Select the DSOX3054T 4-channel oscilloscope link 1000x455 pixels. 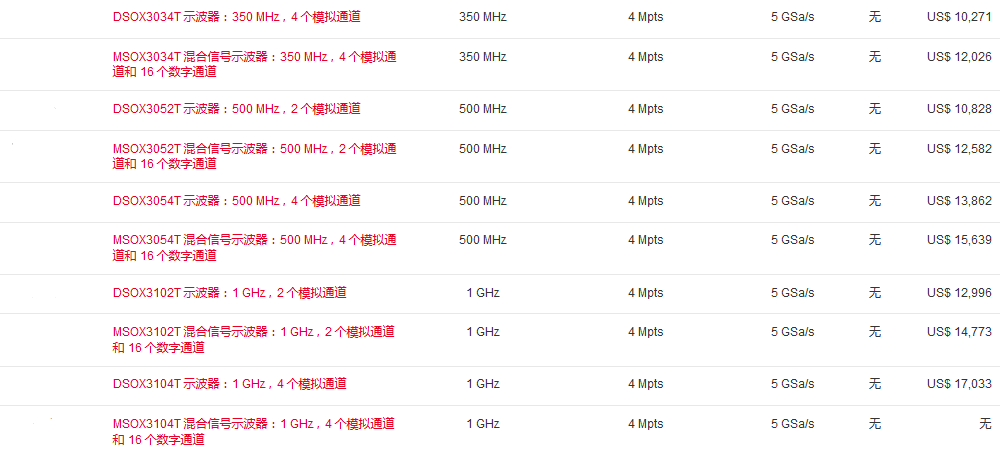click(x=236, y=201)
